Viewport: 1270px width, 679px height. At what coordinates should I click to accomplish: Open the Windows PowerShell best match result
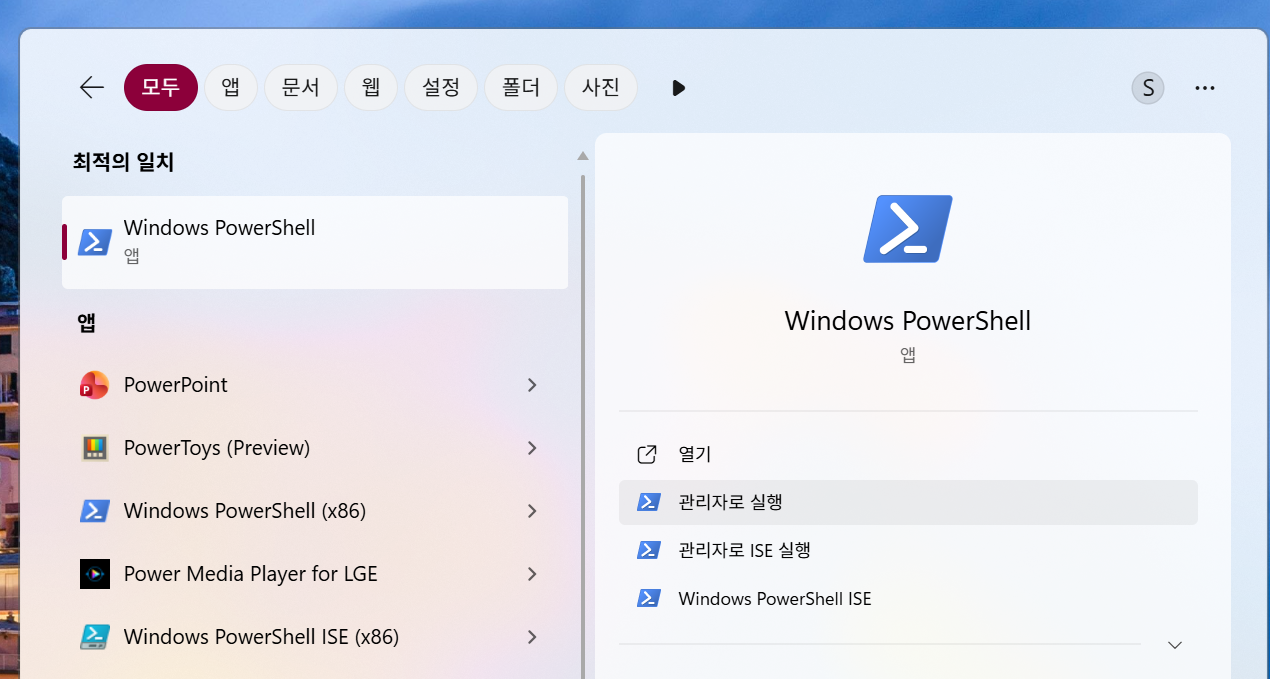[315, 242]
